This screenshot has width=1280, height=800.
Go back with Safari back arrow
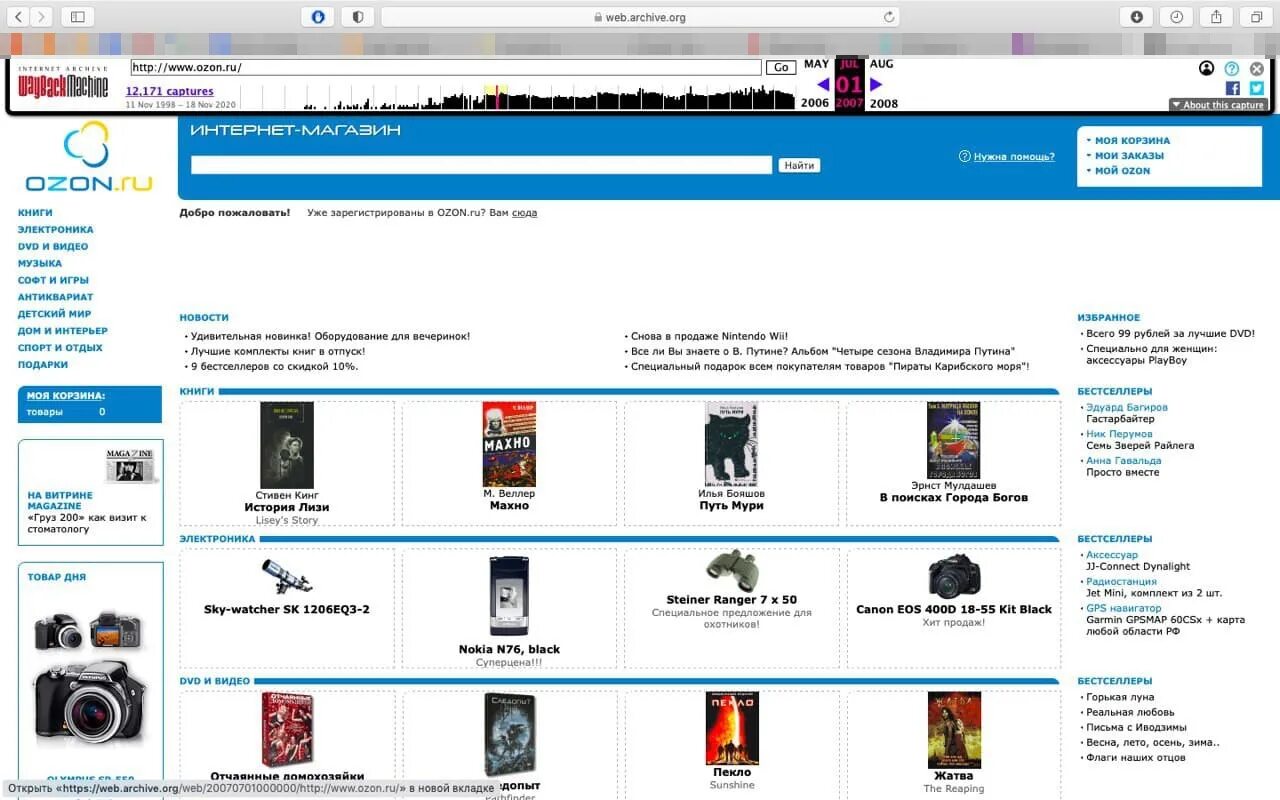[x=17, y=17]
